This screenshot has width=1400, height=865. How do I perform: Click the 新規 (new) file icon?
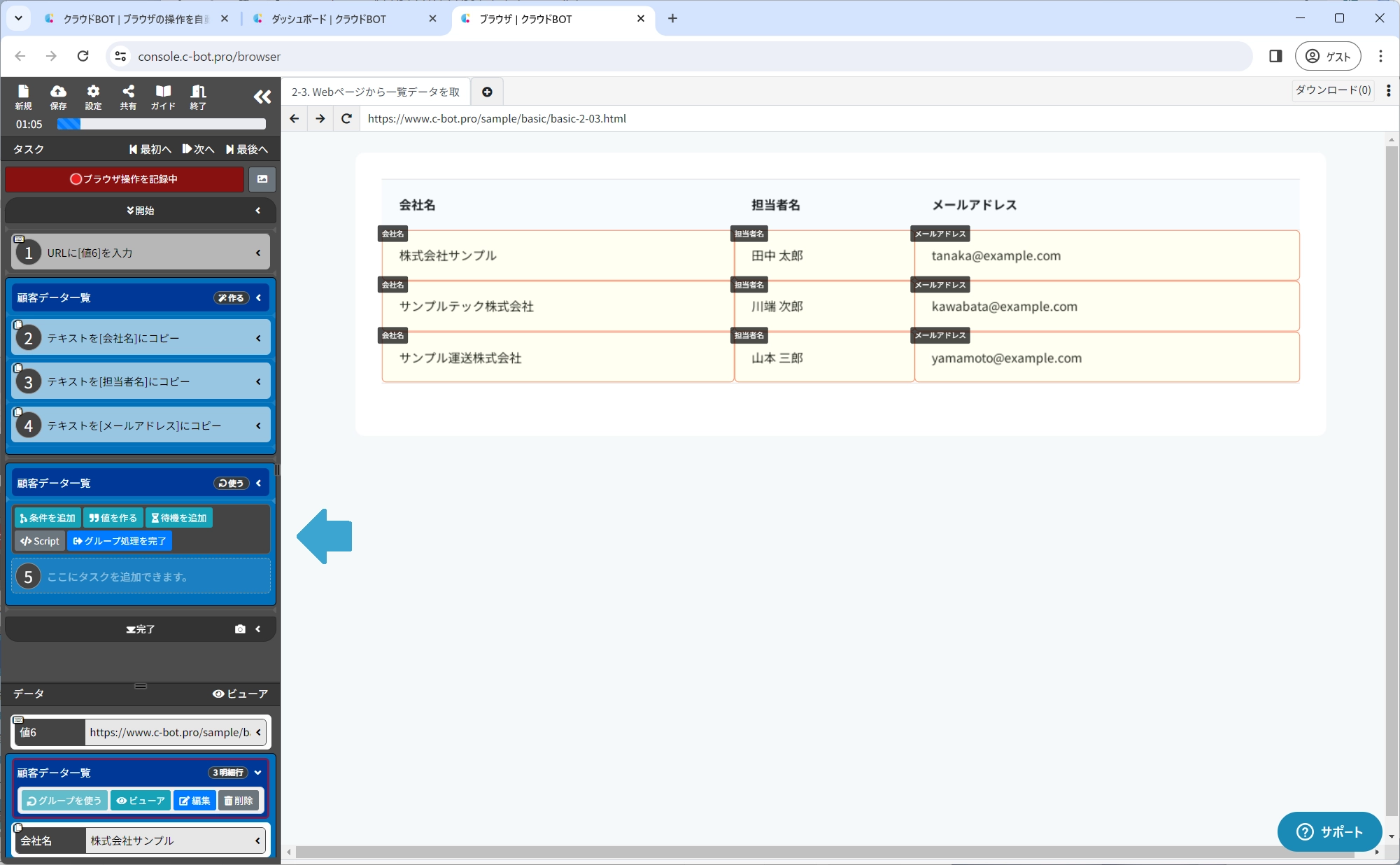coord(23,97)
